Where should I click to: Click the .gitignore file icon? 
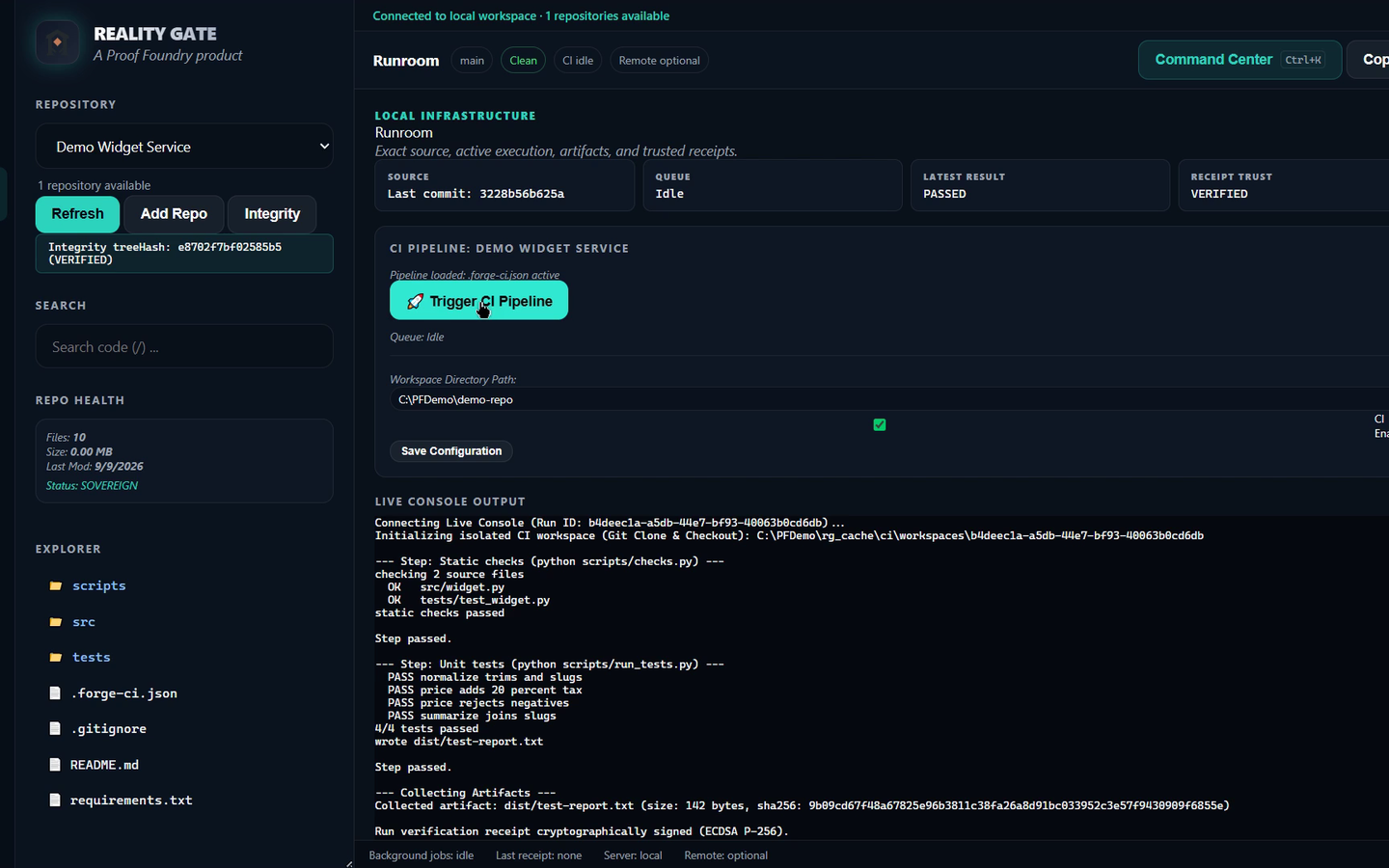click(x=55, y=729)
